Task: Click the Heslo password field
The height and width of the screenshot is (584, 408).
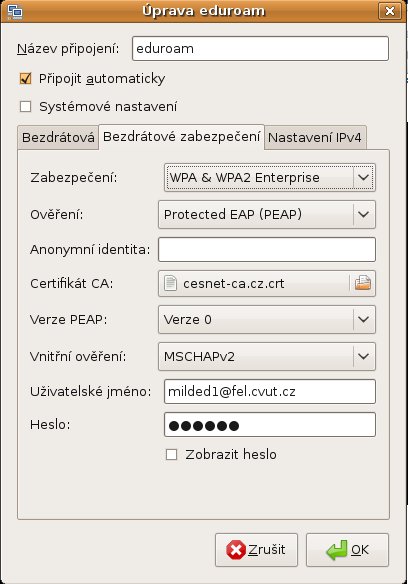Action: click(x=270, y=425)
